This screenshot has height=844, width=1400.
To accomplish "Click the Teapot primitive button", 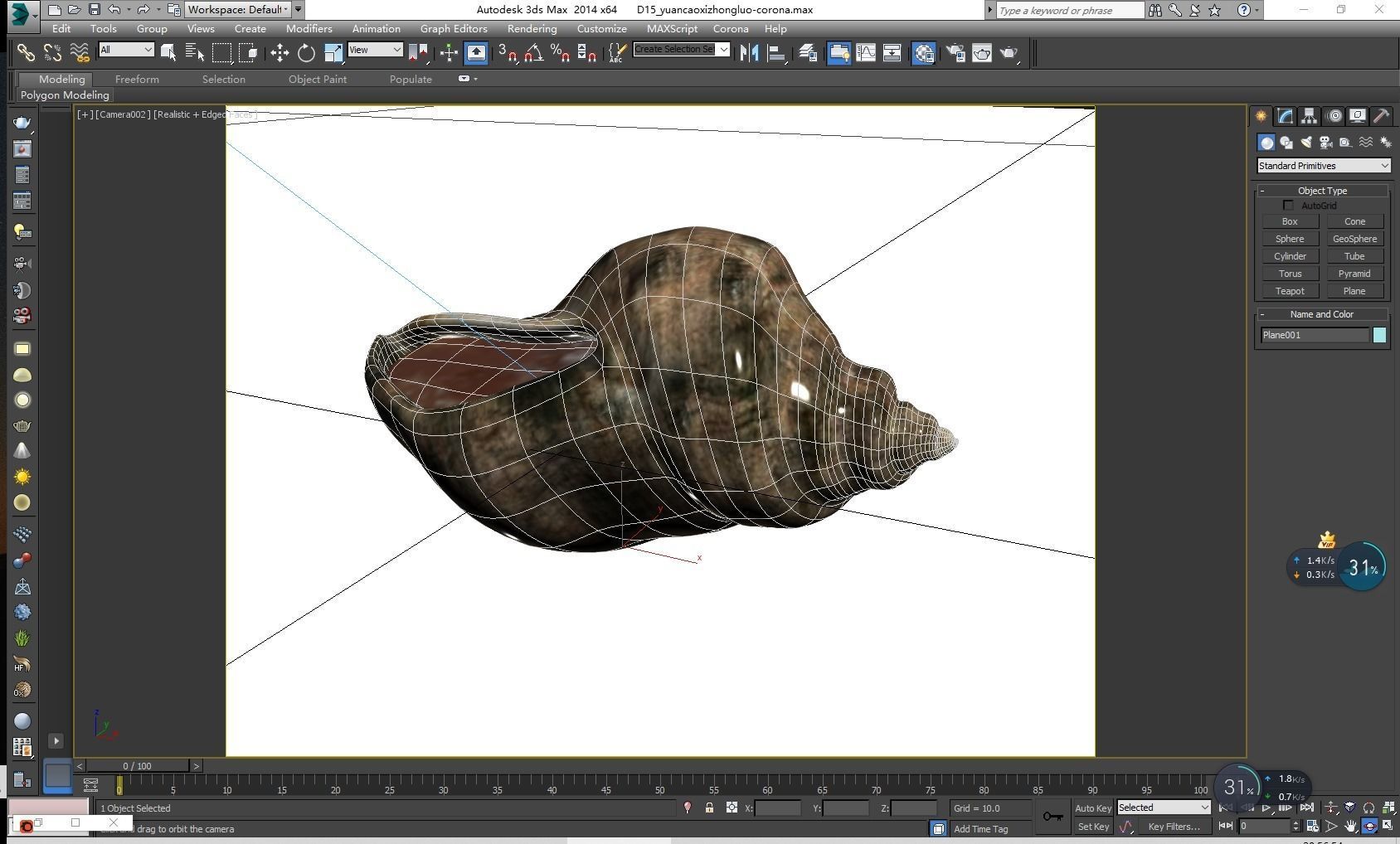I will point(1290,291).
